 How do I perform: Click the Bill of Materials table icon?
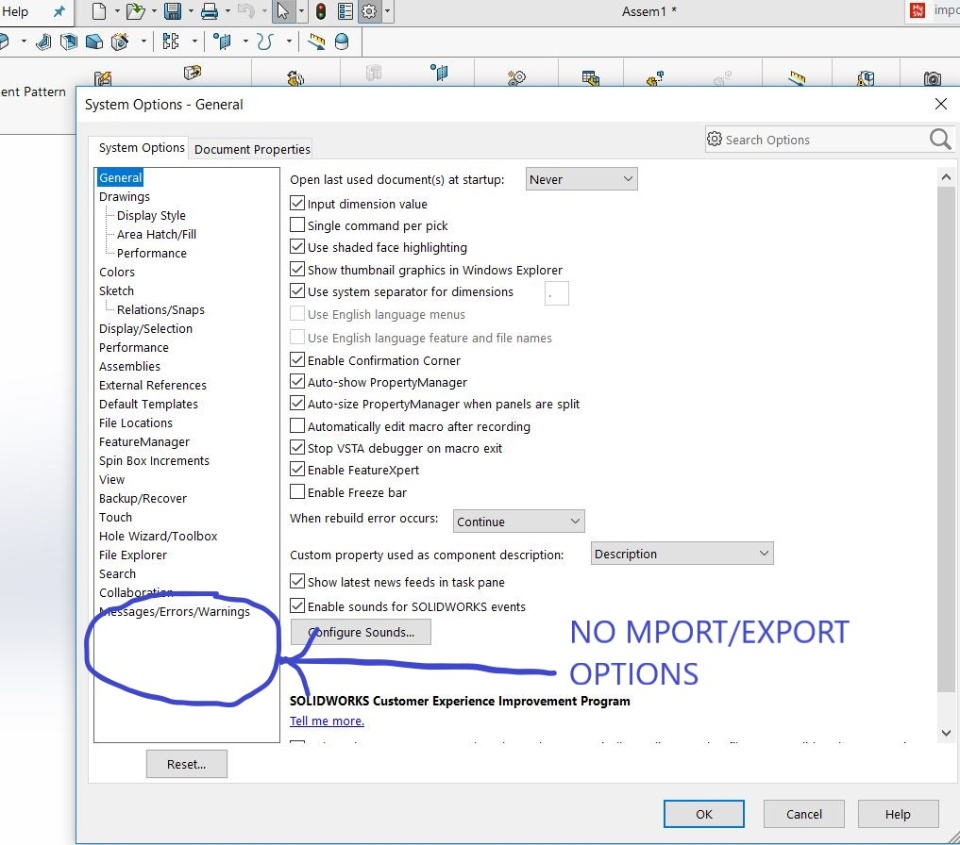tap(591, 78)
